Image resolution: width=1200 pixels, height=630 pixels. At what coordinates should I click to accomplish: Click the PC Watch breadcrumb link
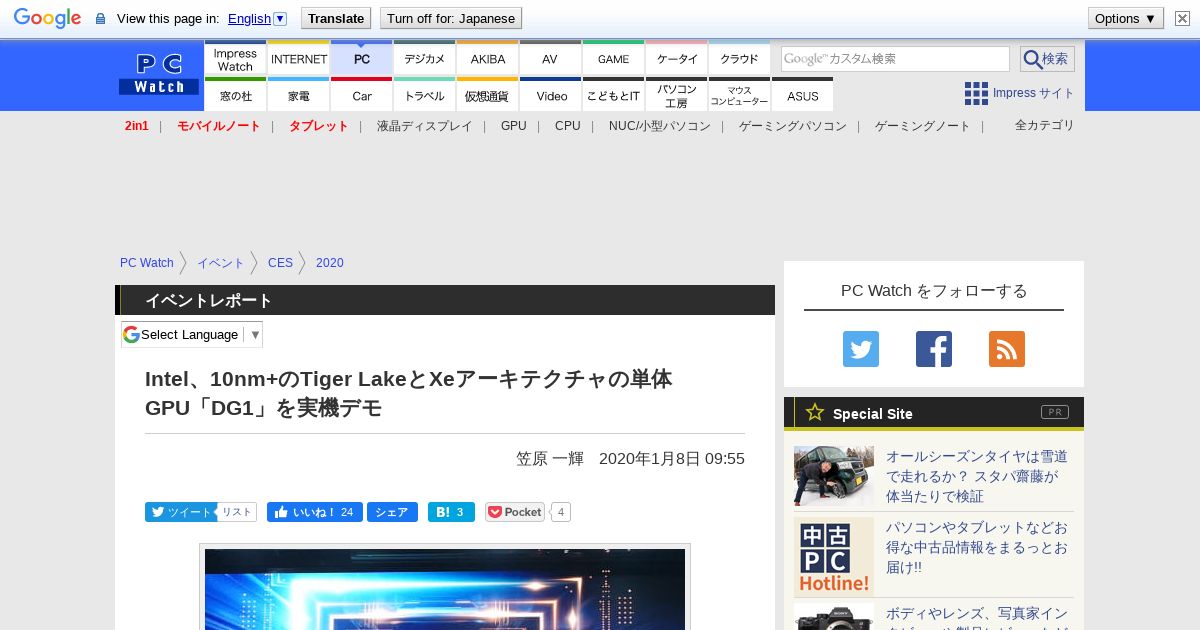click(x=147, y=263)
